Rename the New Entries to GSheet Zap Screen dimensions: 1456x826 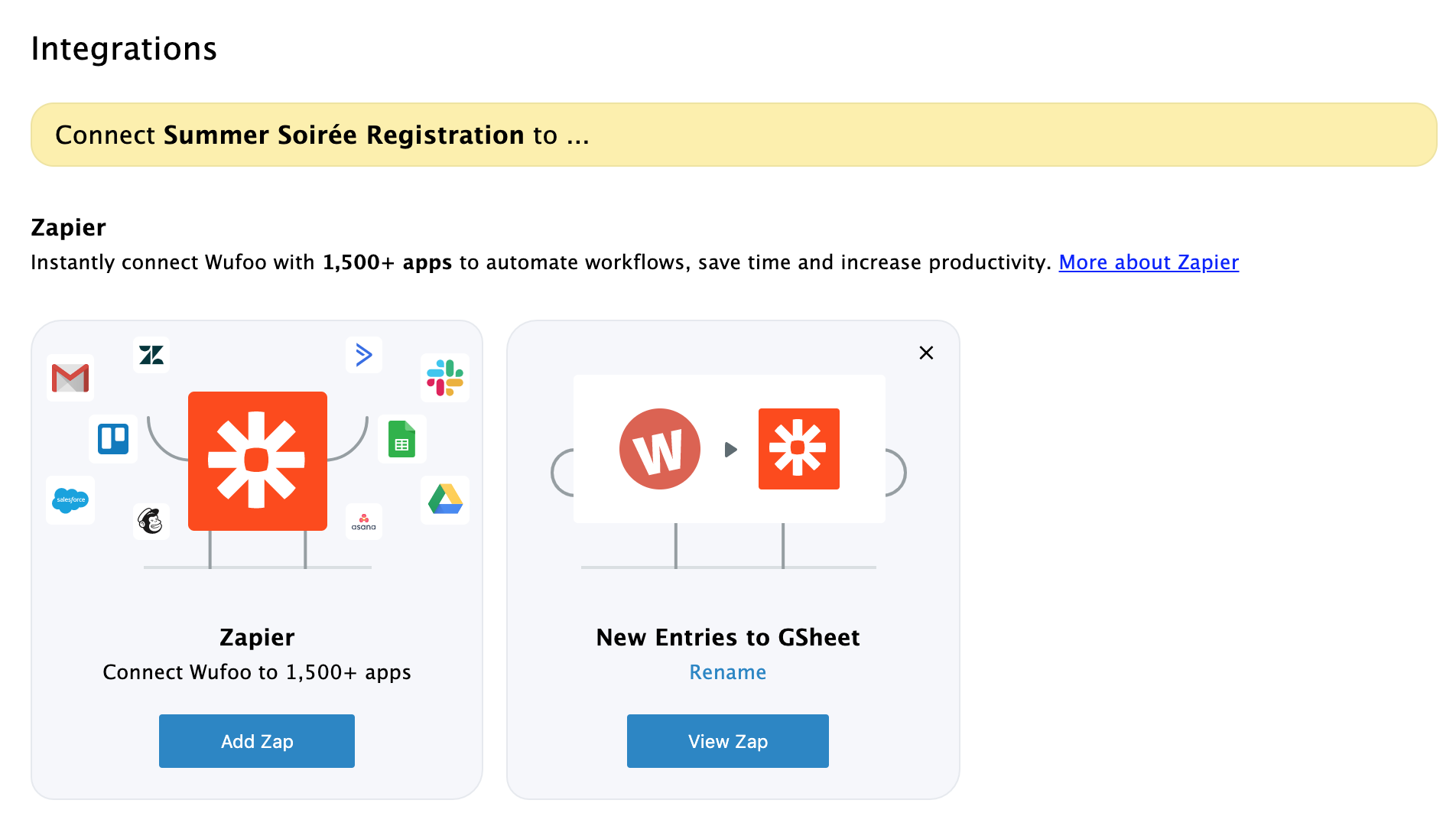(727, 672)
